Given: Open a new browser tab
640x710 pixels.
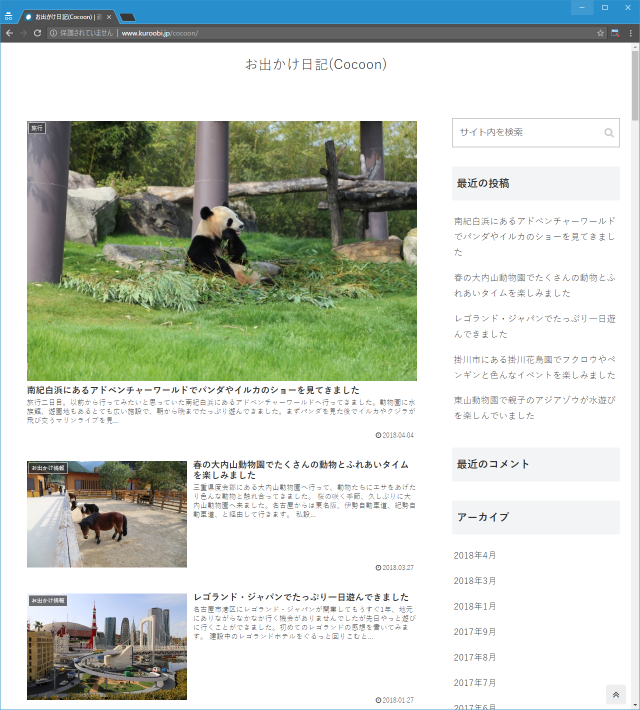Looking at the screenshot, I should pyautogui.click(x=127, y=17).
